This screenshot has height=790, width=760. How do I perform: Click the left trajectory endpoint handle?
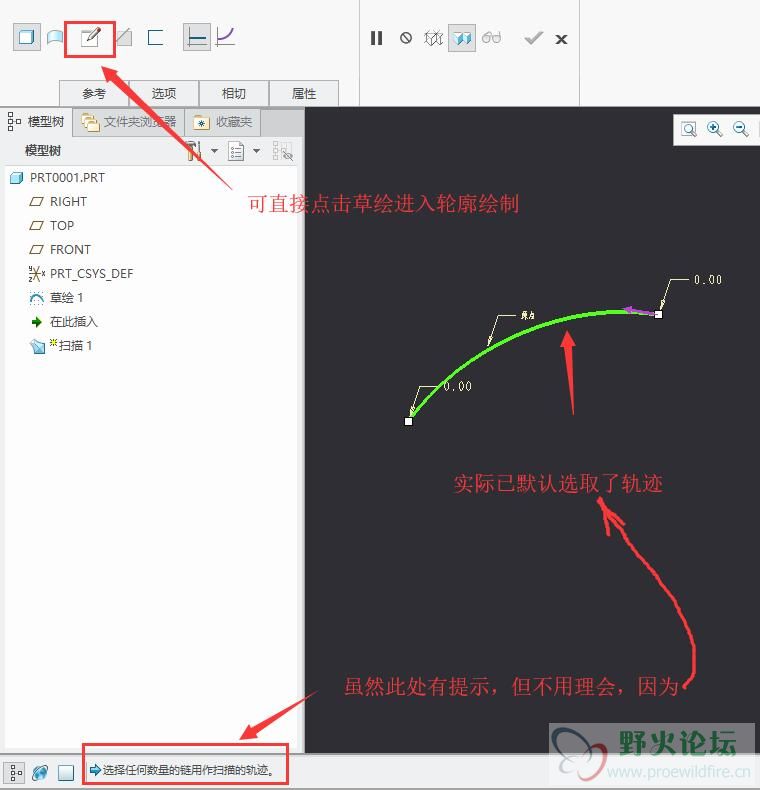(x=409, y=421)
